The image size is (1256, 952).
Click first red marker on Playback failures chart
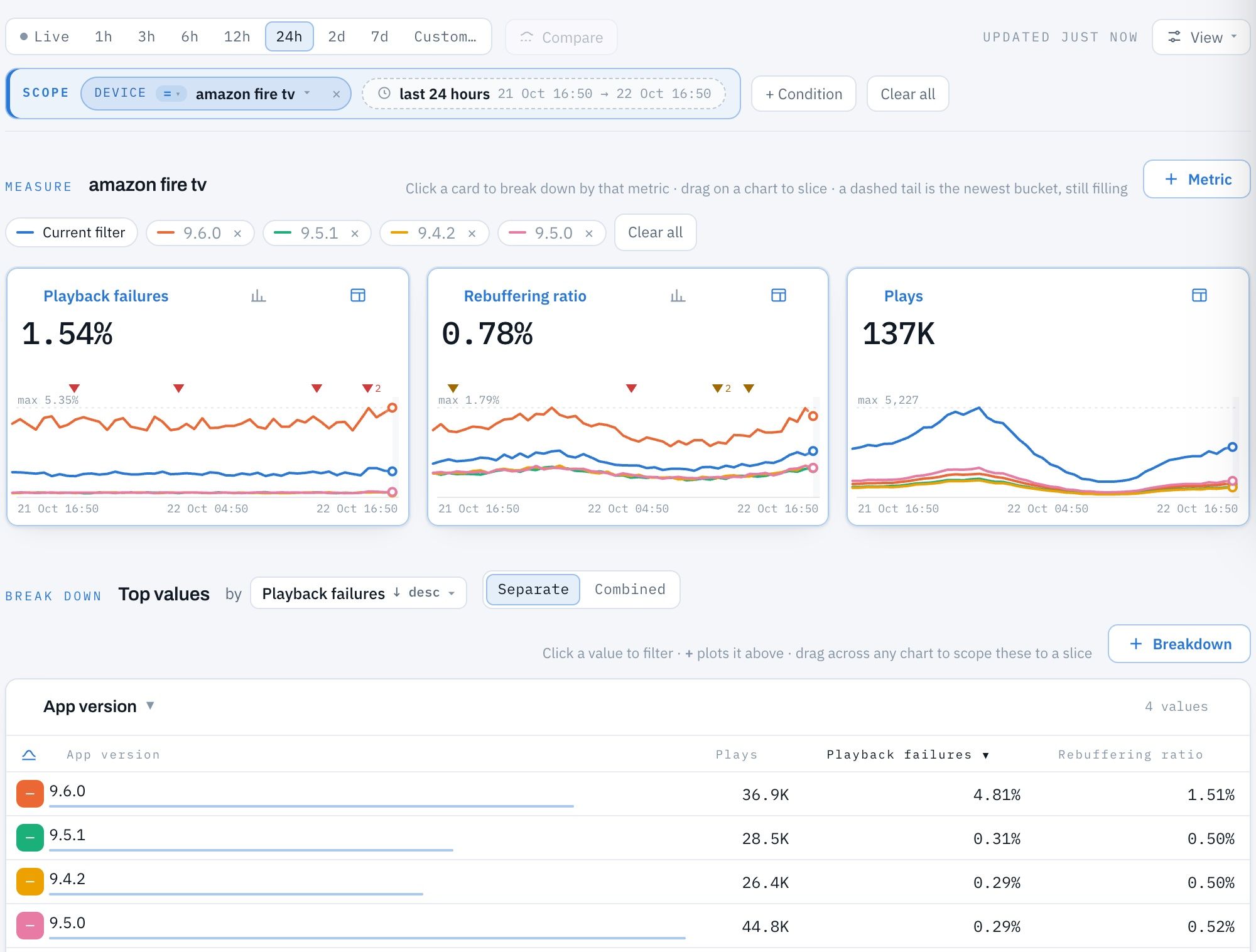point(74,388)
